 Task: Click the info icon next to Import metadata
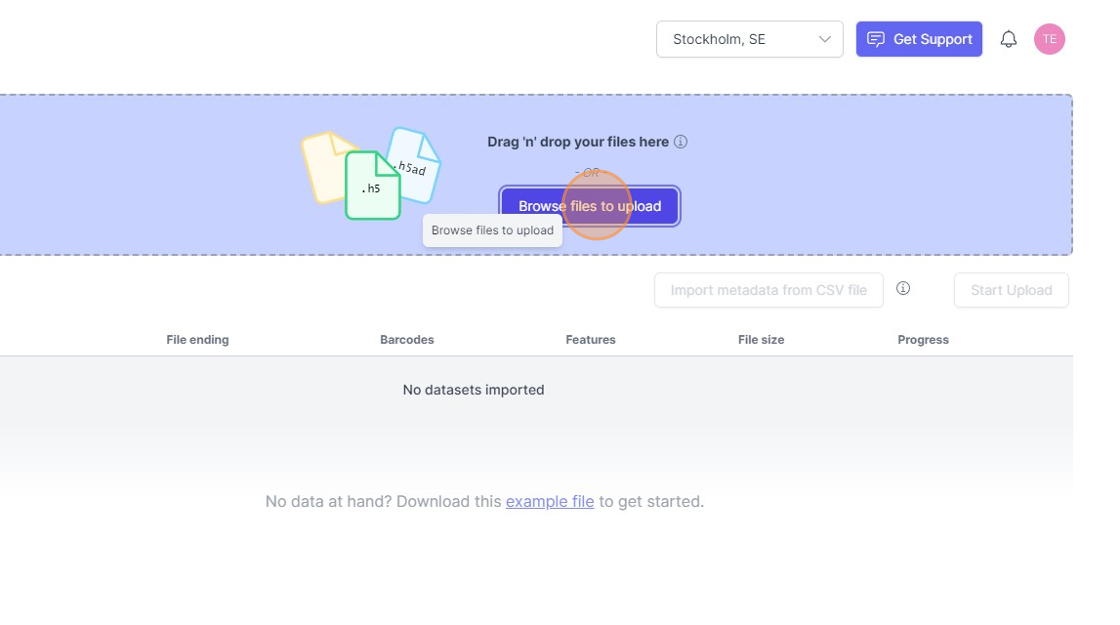903,289
